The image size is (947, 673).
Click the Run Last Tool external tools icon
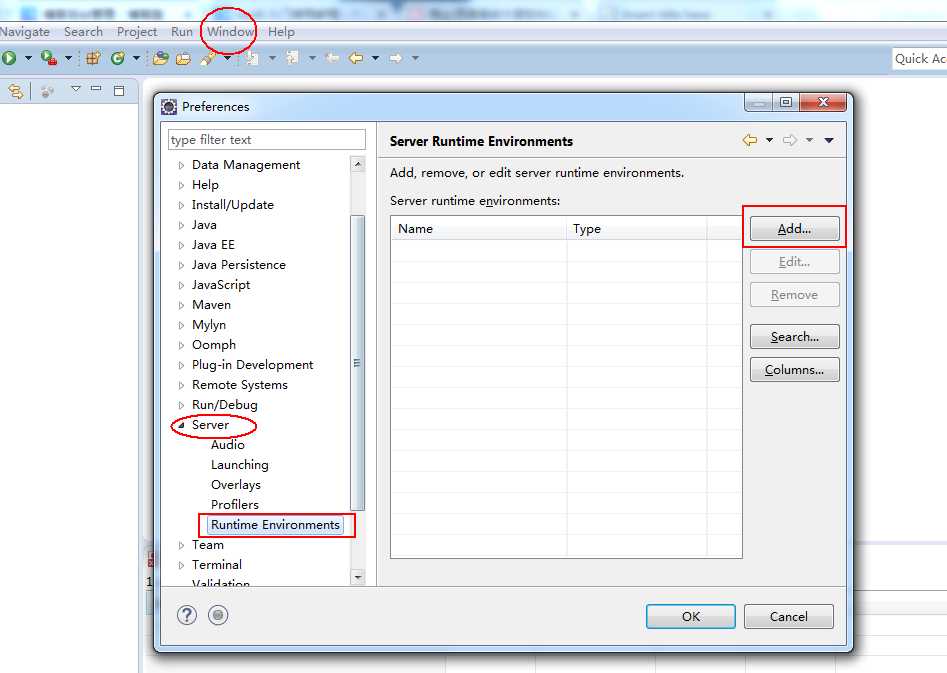pos(48,58)
